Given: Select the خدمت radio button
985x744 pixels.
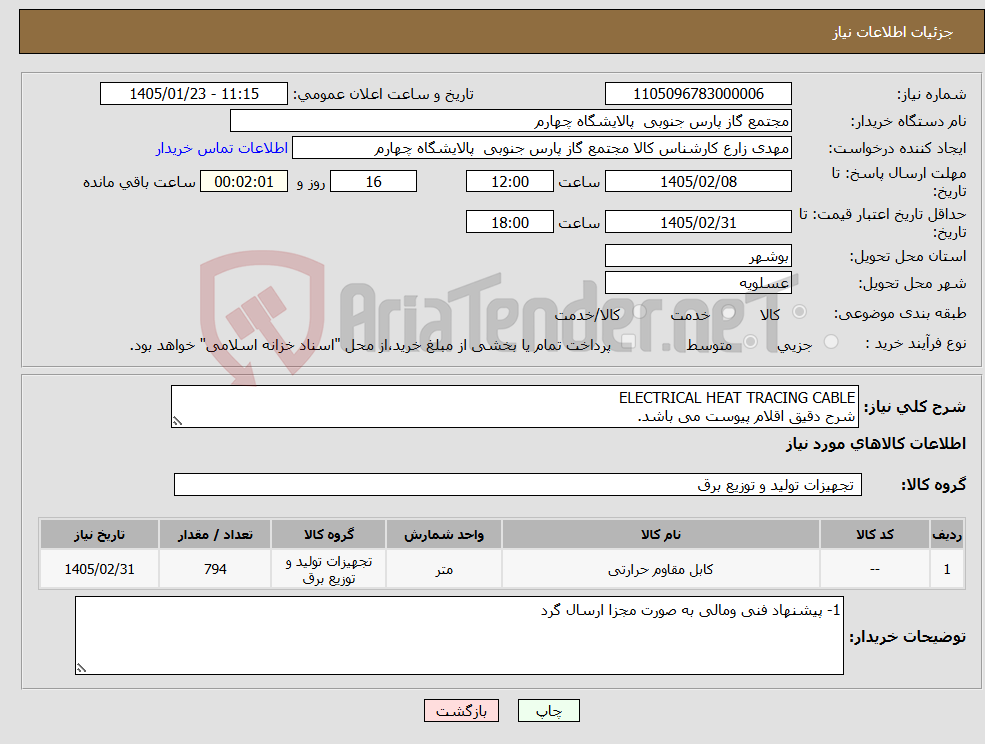Looking at the screenshot, I should 729,312.
